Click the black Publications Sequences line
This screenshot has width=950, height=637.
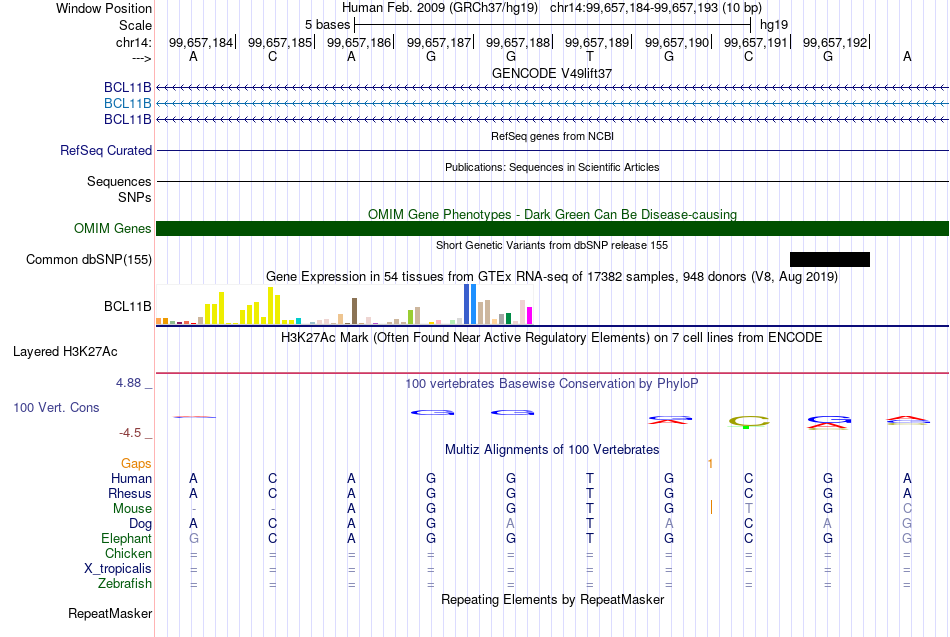pos(552,181)
